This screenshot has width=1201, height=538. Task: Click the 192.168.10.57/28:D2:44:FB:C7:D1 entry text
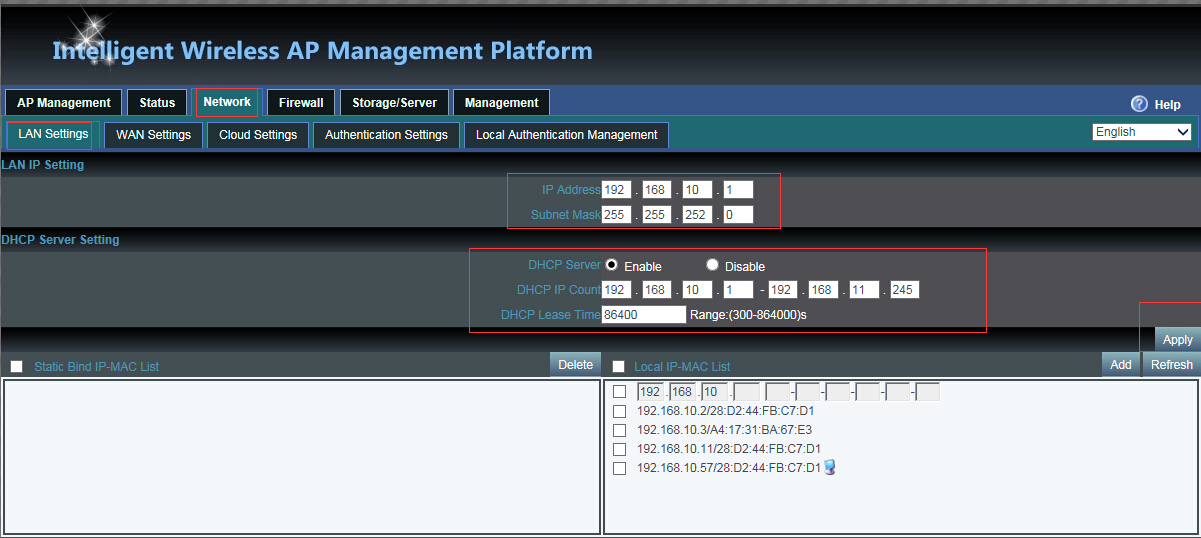[728, 468]
